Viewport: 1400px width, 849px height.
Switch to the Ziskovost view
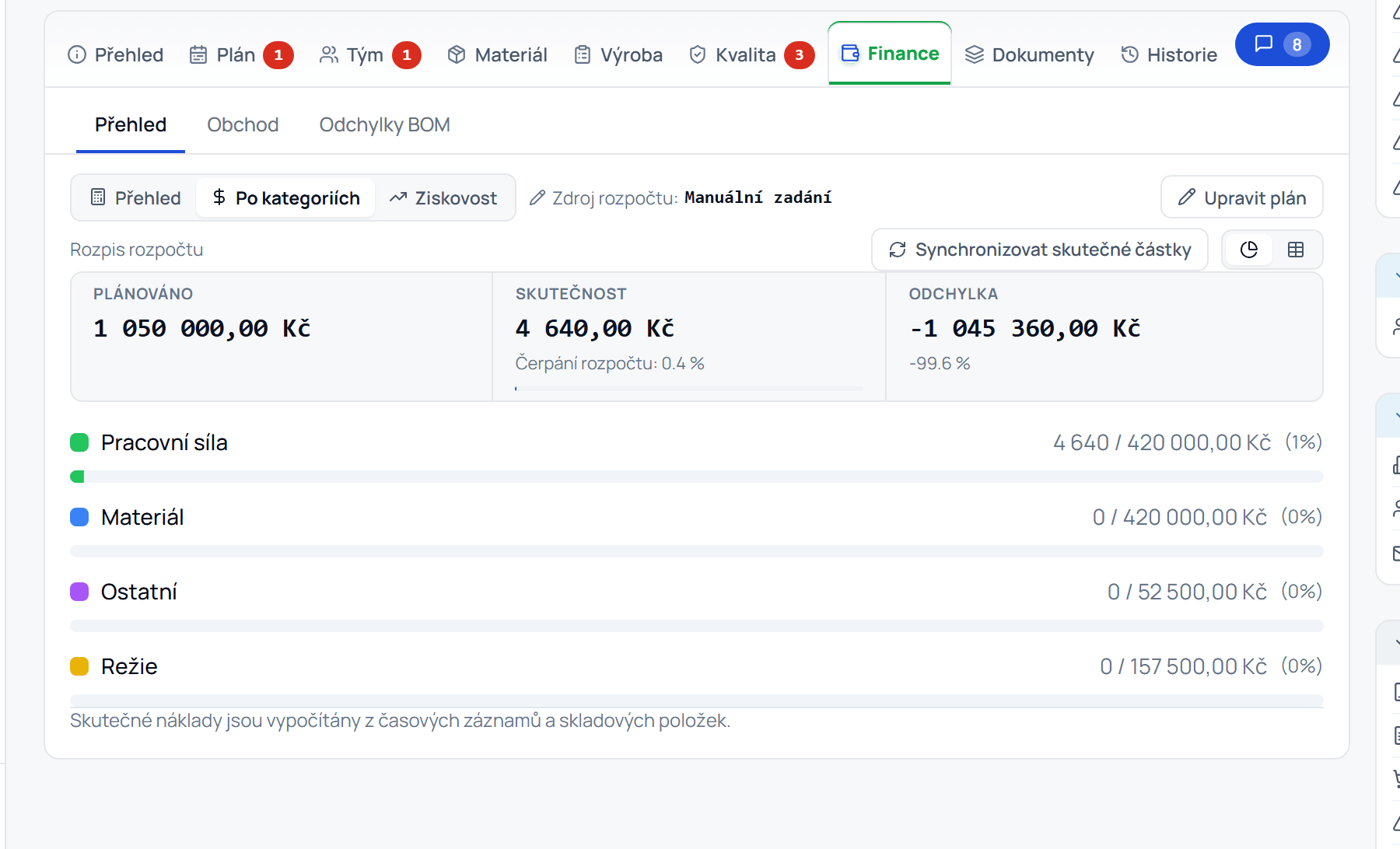(443, 197)
